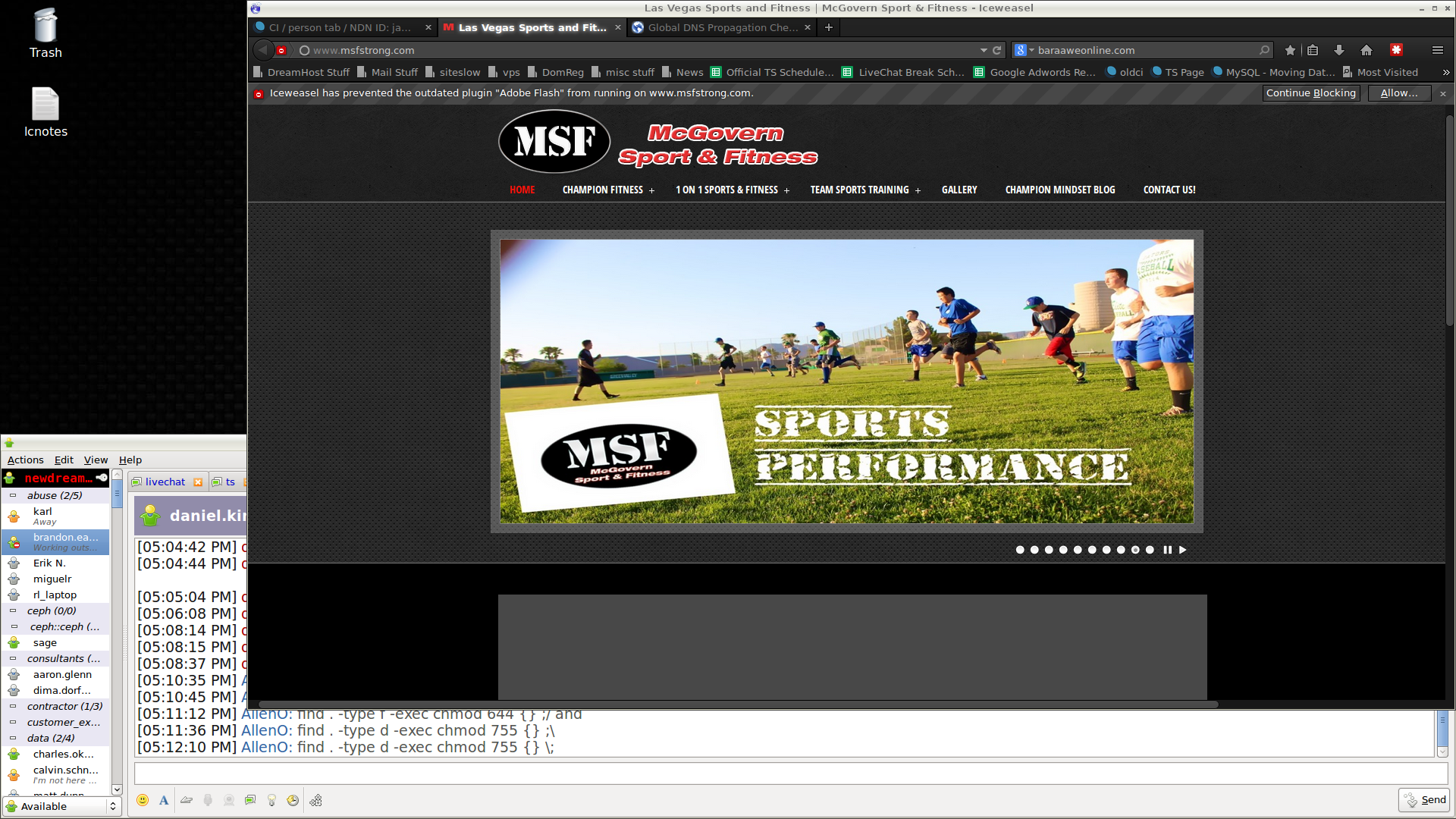Open the Available status dropdown
Viewport: 1456px width, 819px height.
(x=62, y=806)
